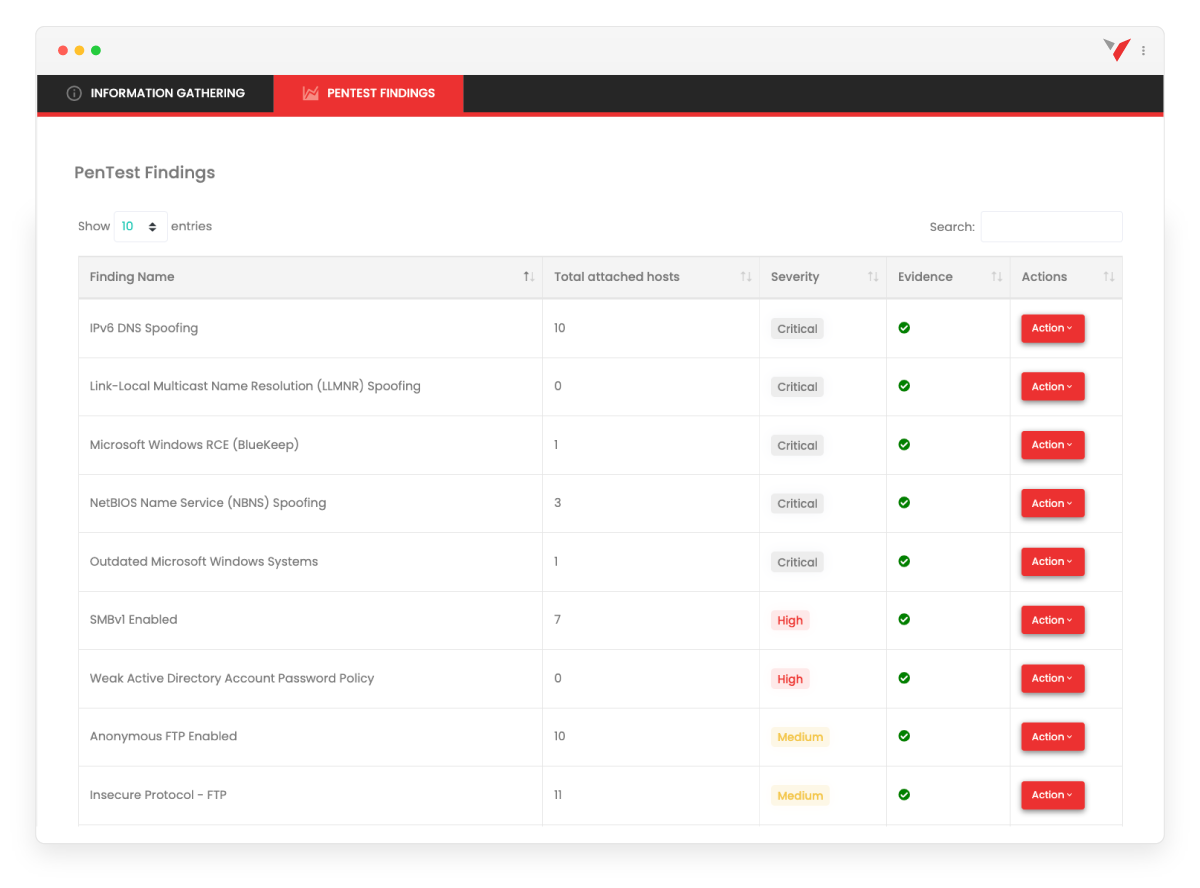Click evidence checkmark for LLMNR Spoofing row
The image size is (1200, 888).
click(x=904, y=386)
